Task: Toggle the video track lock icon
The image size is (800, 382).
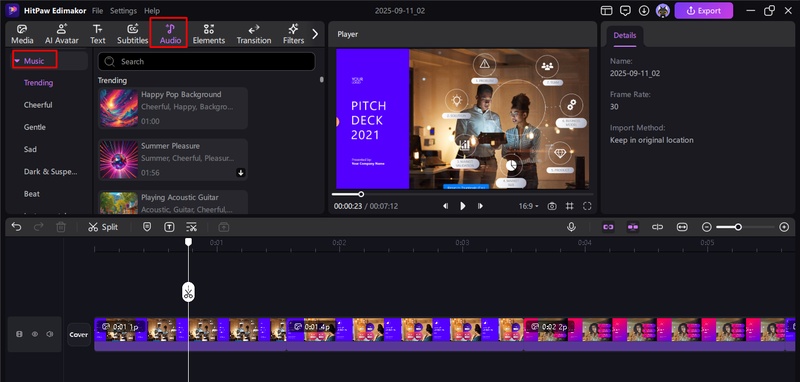Action: (19, 335)
